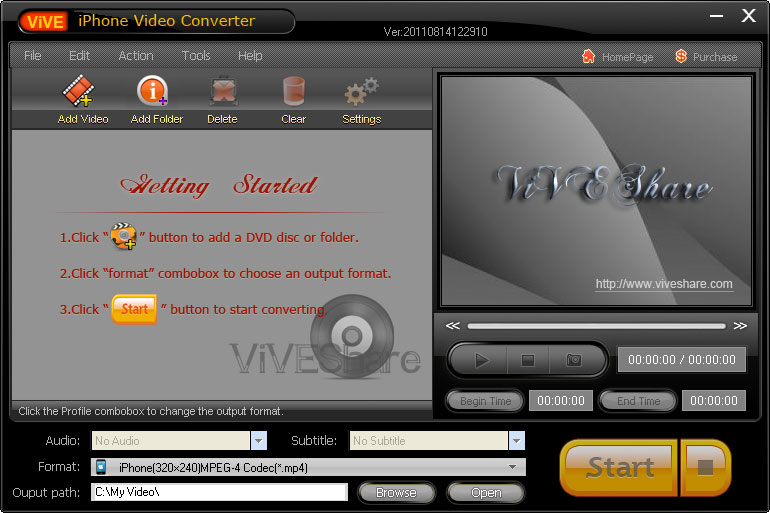
Task: Expand the Subtitle dropdown arrow
Action: point(517,441)
